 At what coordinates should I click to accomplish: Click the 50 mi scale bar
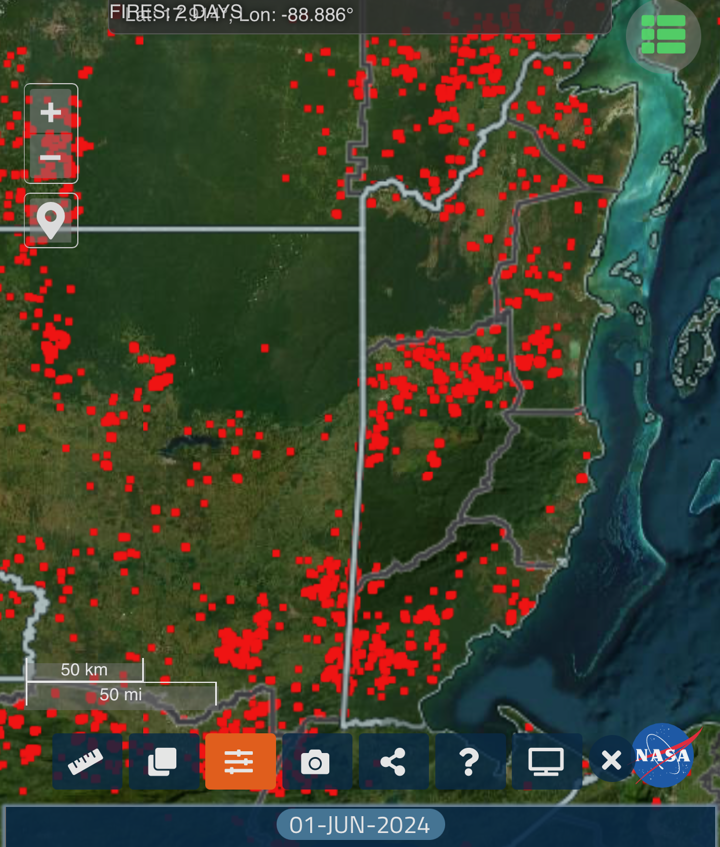pos(121,694)
